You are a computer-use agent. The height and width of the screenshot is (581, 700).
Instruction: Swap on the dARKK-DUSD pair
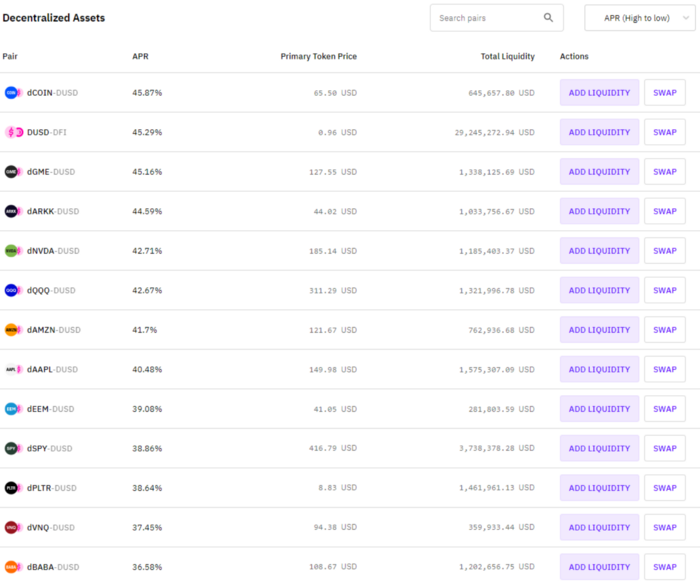tap(665, 211)
